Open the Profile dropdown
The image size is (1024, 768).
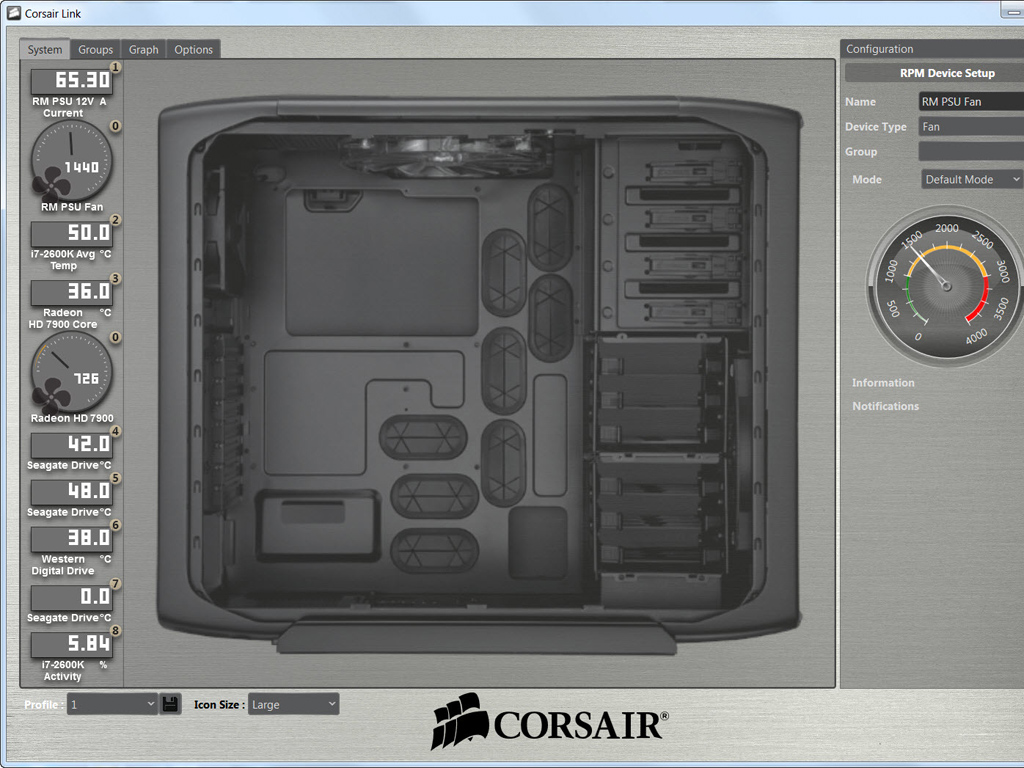[x=112, y=704]
